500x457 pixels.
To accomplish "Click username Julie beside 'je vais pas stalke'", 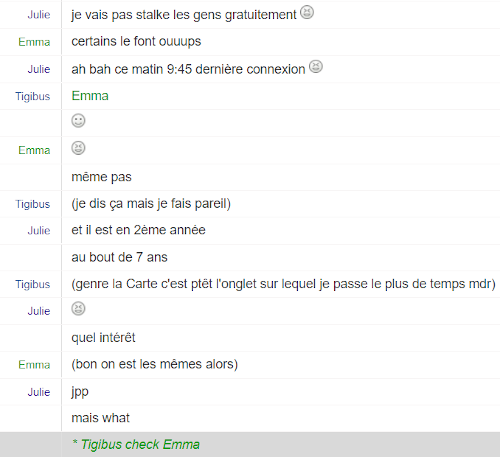I will click(39, 15).
